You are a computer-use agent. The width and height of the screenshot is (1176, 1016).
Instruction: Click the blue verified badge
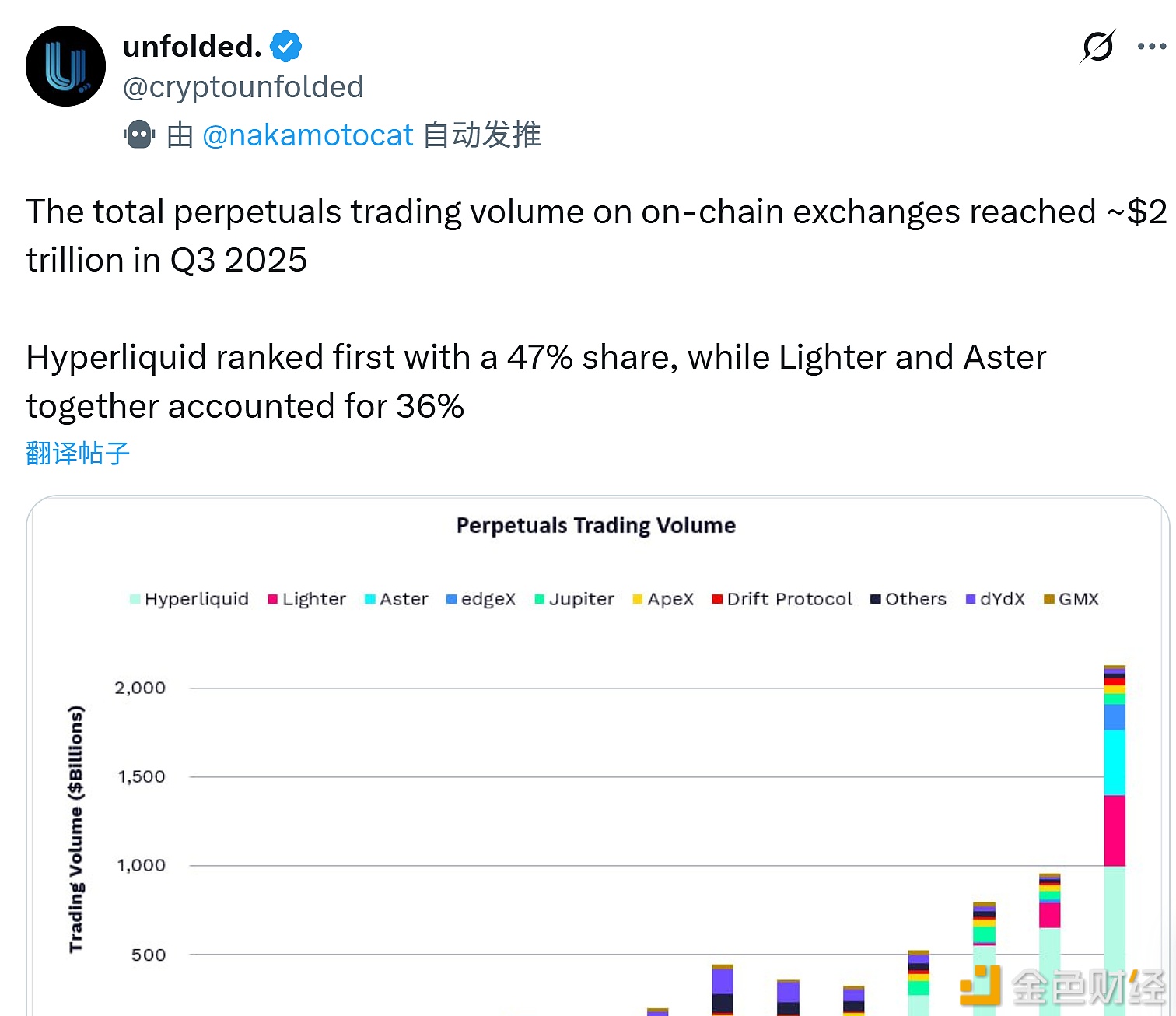[x=285, y=47]
